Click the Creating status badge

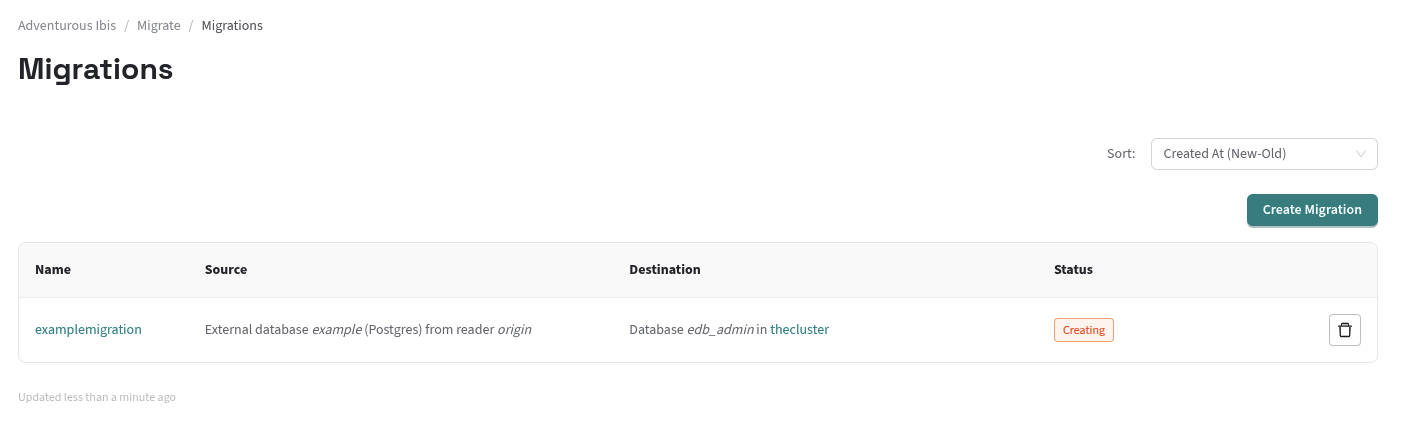[x=1083, y=330]
